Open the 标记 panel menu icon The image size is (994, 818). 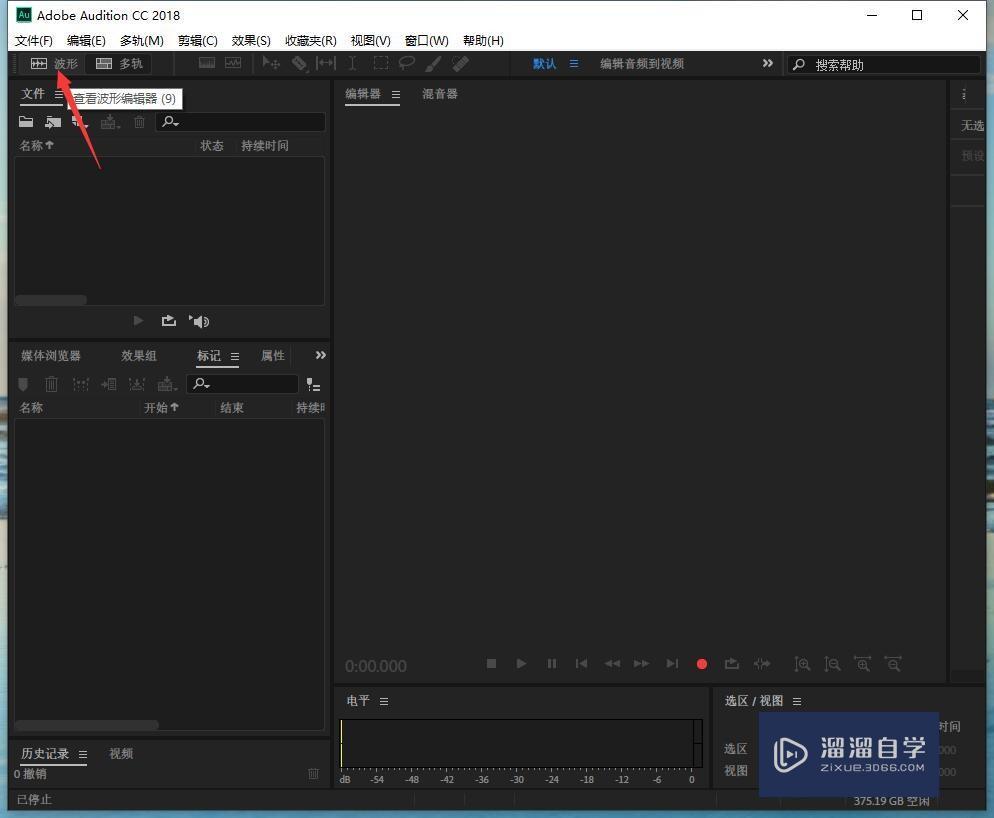(x=235, y=356)
